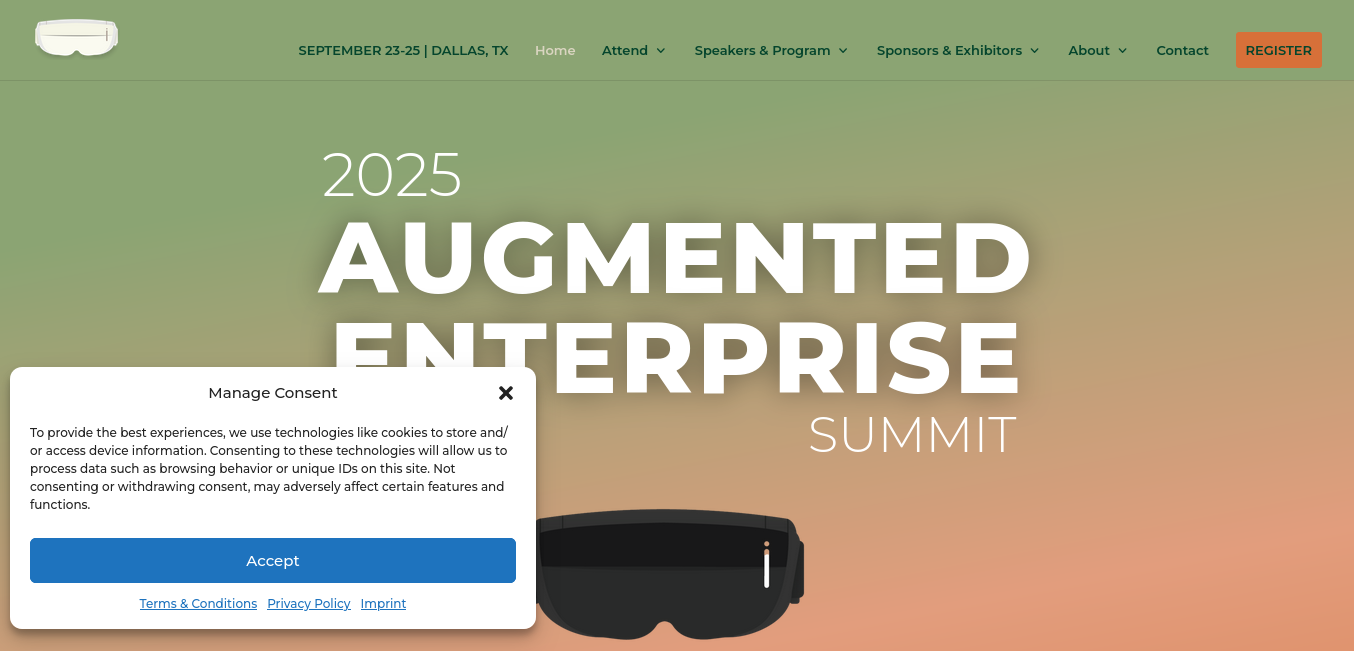Open the Privacy Policy link

tap(309, 604)
